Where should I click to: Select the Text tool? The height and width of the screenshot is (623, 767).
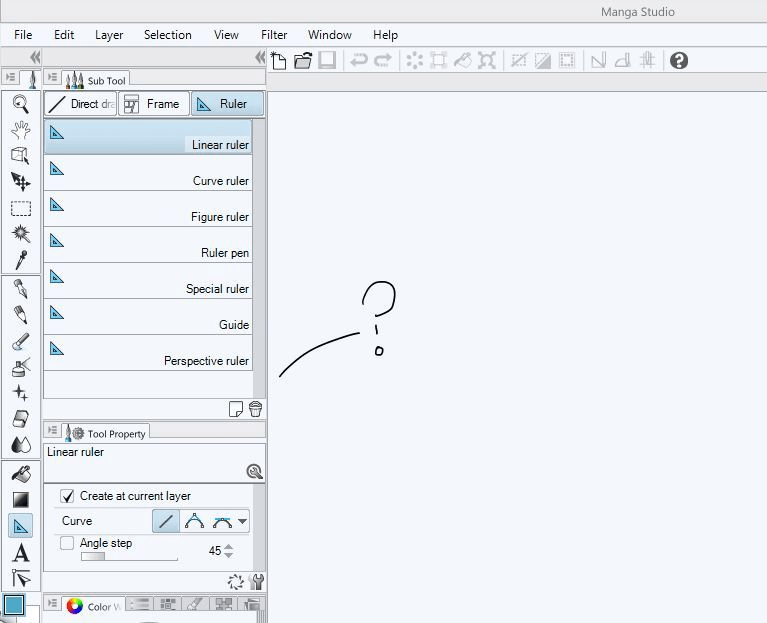21,553
